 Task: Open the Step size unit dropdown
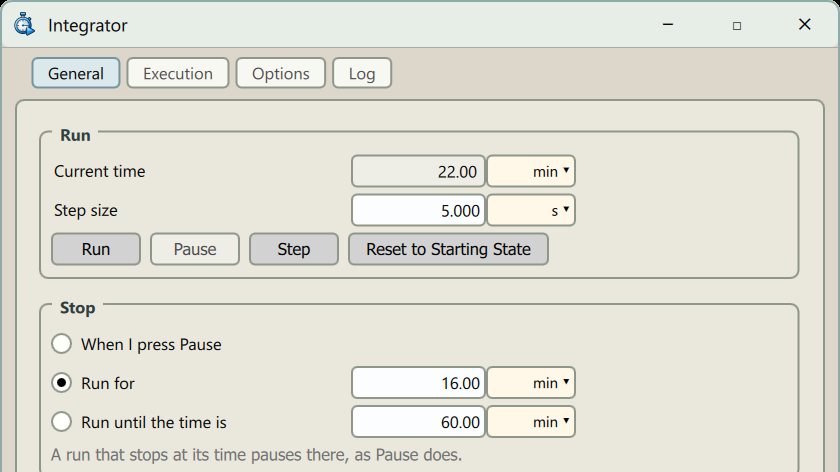531,210
